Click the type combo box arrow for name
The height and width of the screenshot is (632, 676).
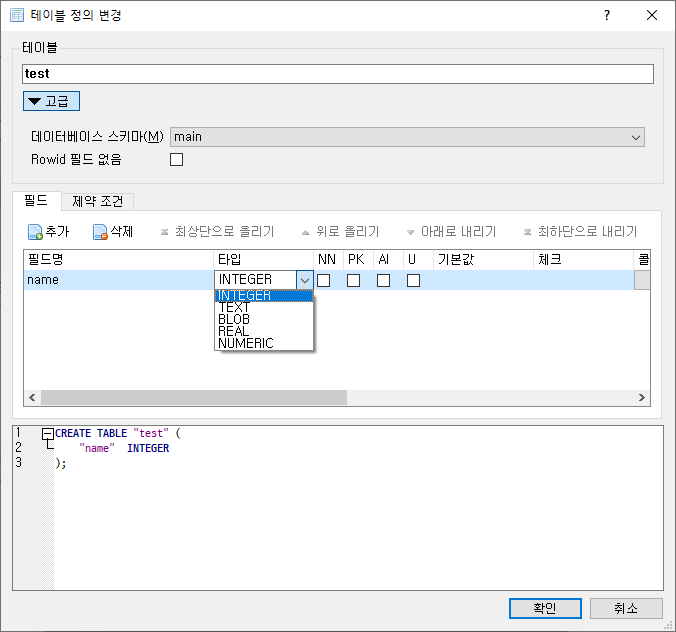pyautogui.click(x=305, y=280)
